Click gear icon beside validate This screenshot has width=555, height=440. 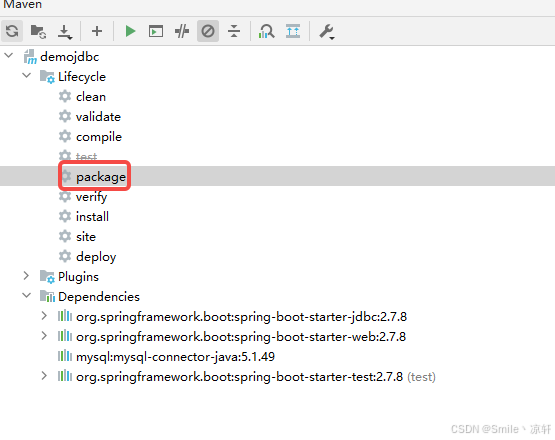[65, 116]
